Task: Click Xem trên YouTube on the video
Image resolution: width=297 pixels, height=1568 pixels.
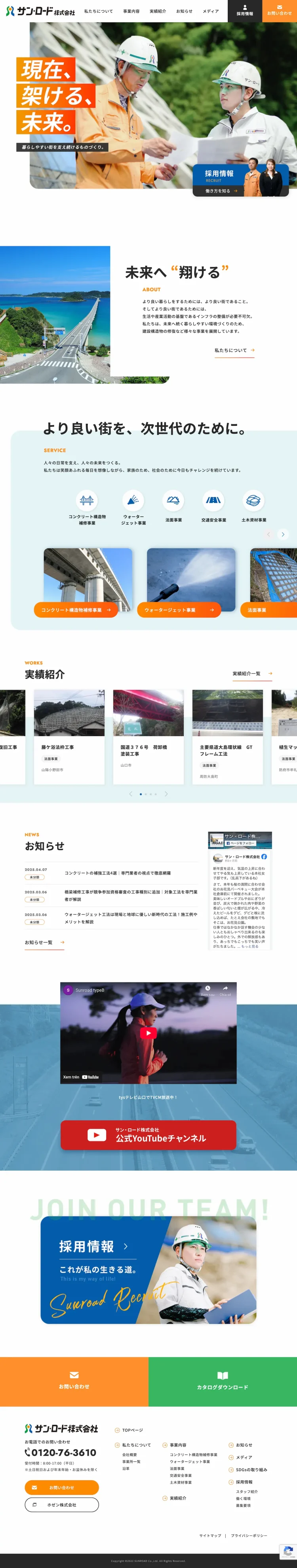Action: pyautogui.click(x=81, y=1077)
